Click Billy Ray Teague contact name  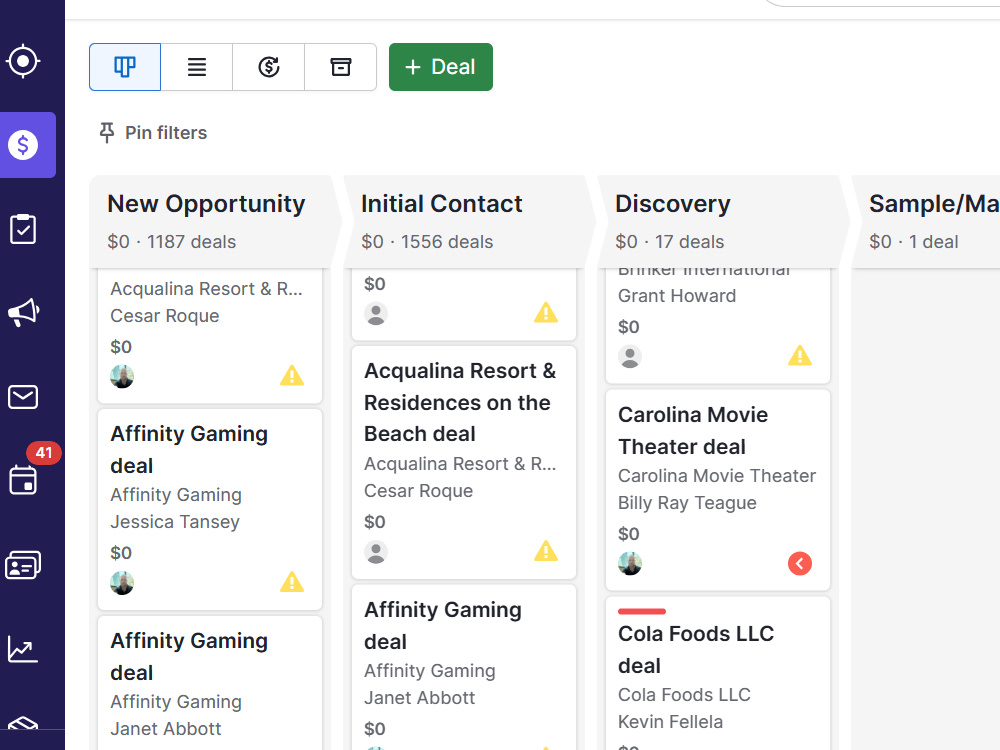(x=687, y=503)
